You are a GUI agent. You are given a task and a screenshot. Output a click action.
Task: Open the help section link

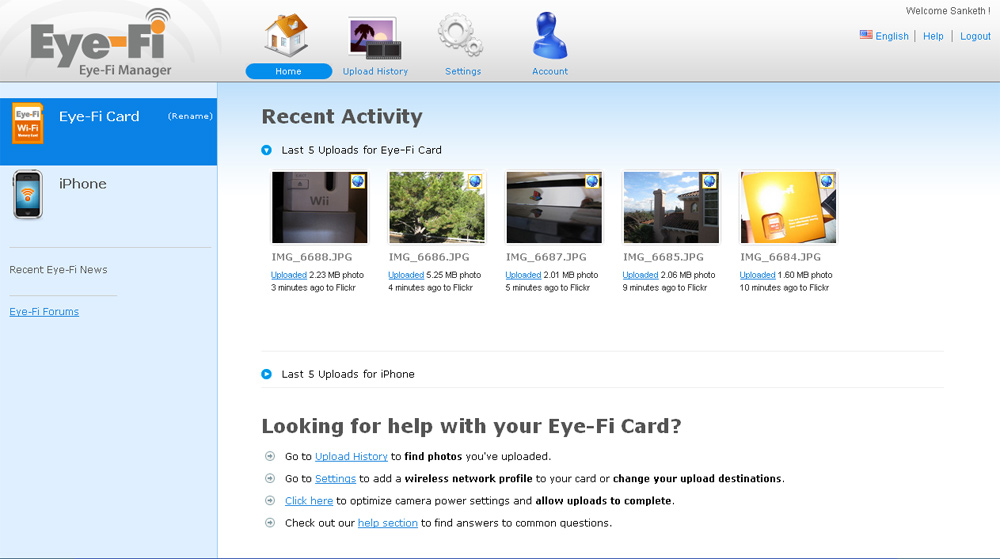click(x=388, y=523)
